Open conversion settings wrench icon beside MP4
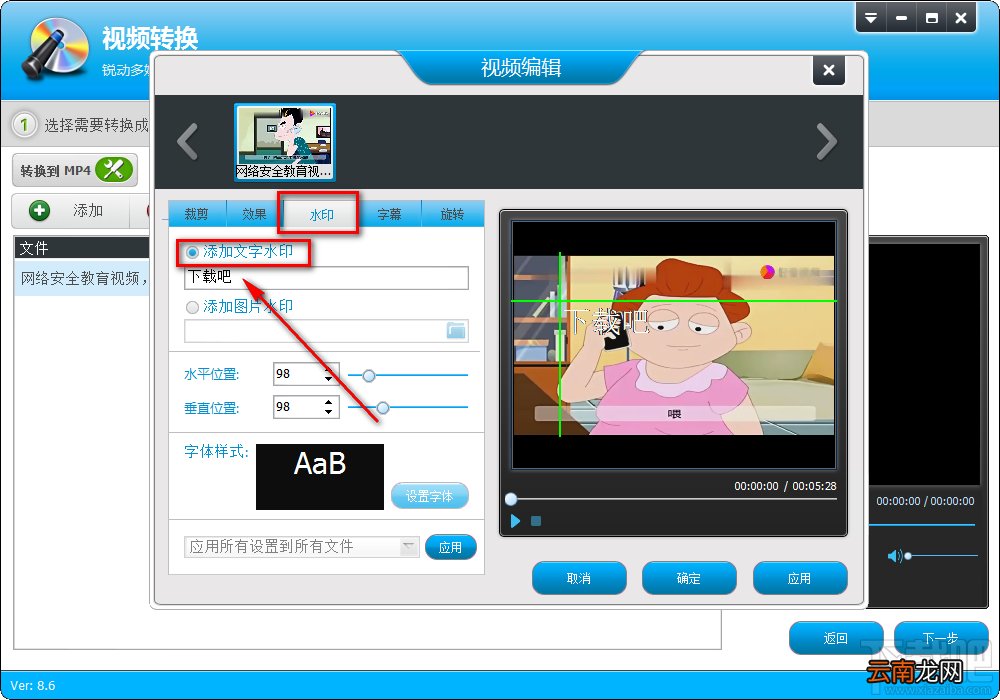The image size is (1000, 700). click(114, 170)
